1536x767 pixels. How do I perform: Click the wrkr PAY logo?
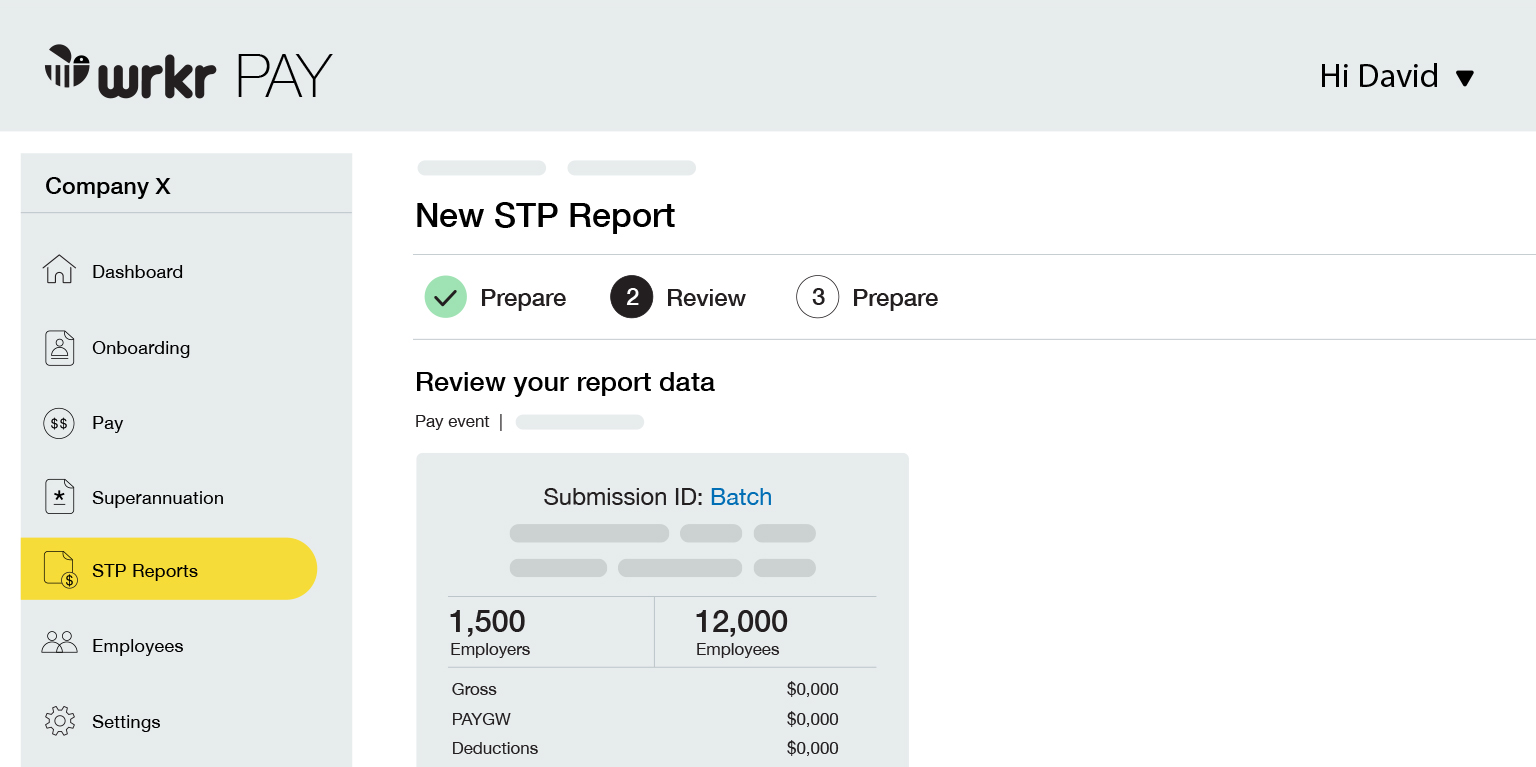pyautogui.click(x=188, y=74)
